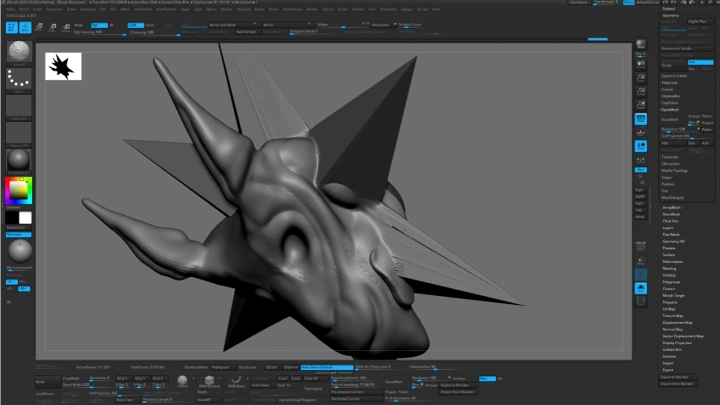720x405 pixels.
Task: Open the empty Texture slot
Action: (19, 133)
